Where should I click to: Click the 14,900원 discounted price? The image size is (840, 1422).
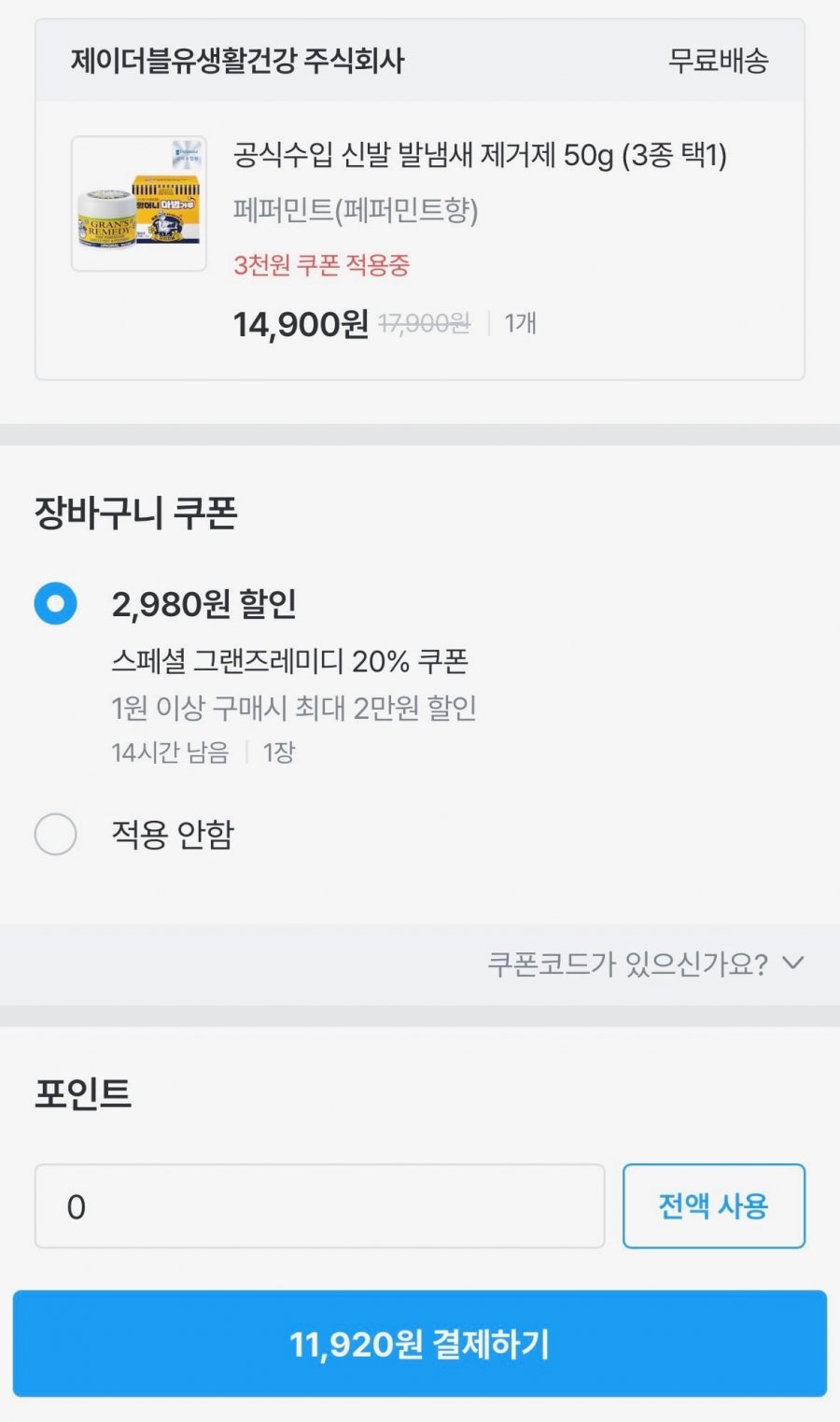(x=301, y=324)
